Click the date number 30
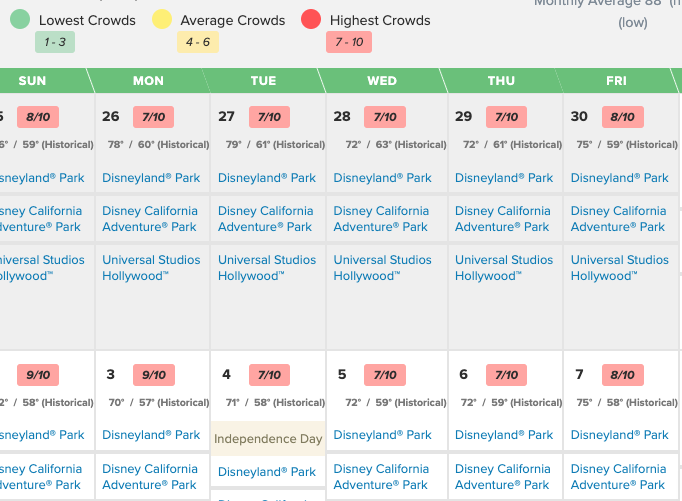Image resolution: width=682 pixels, height=501 pixels. click(x=579, y=117)
